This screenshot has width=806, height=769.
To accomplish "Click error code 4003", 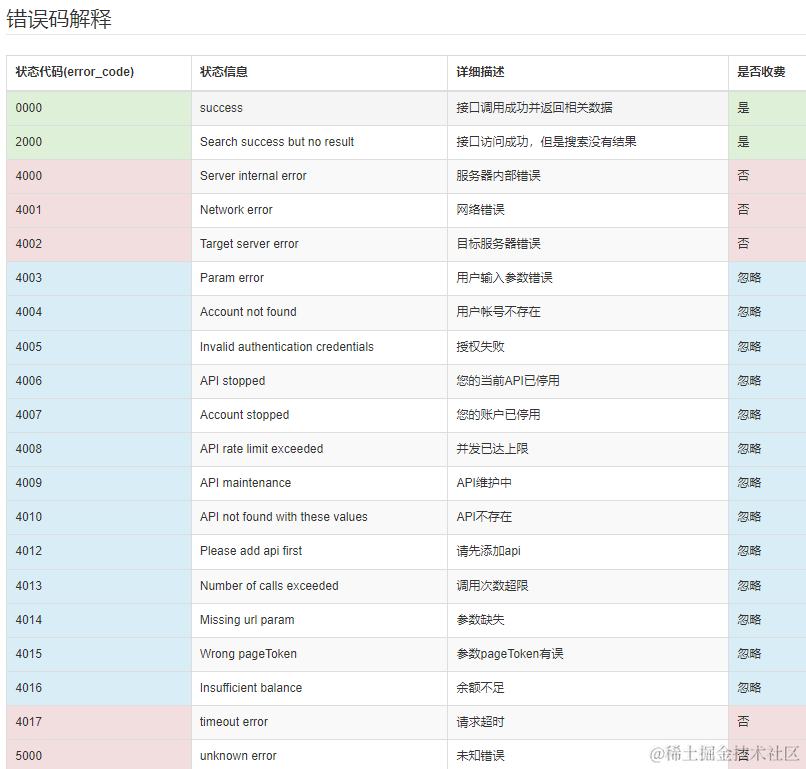I will [x=29, y=278].
